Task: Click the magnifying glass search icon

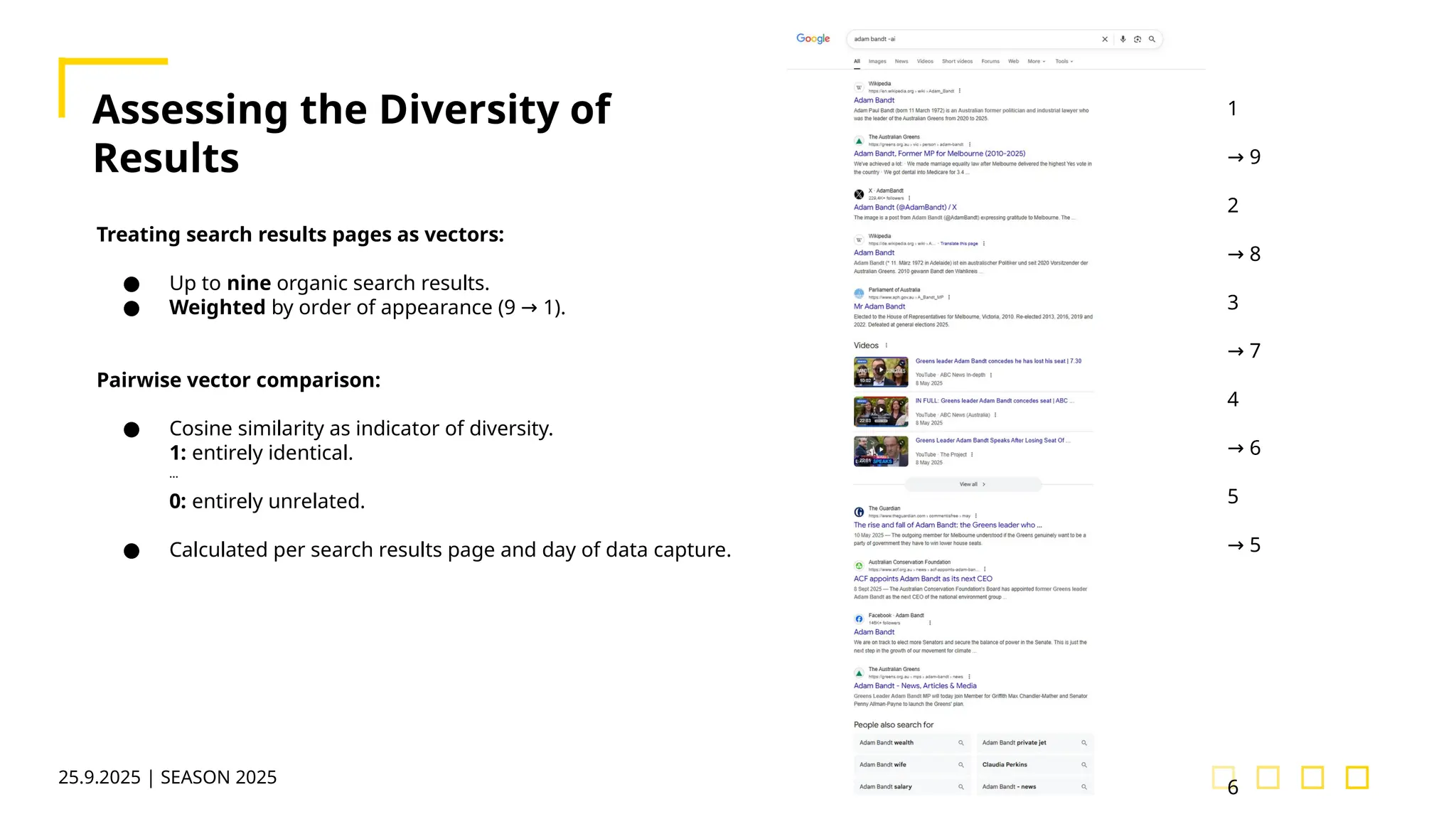Action: (x=1152, y=39)
